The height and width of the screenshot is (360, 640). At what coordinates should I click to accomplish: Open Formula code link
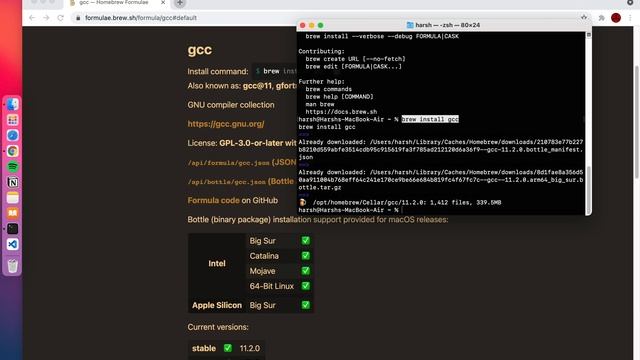[x=213, y=200]
